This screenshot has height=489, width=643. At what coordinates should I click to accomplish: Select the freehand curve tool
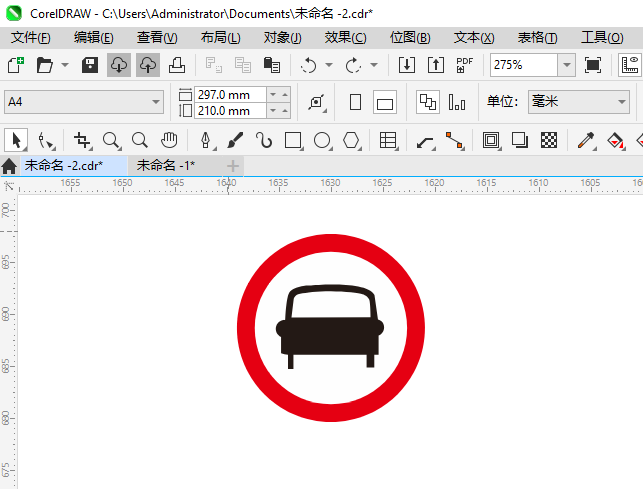point(264,140)
